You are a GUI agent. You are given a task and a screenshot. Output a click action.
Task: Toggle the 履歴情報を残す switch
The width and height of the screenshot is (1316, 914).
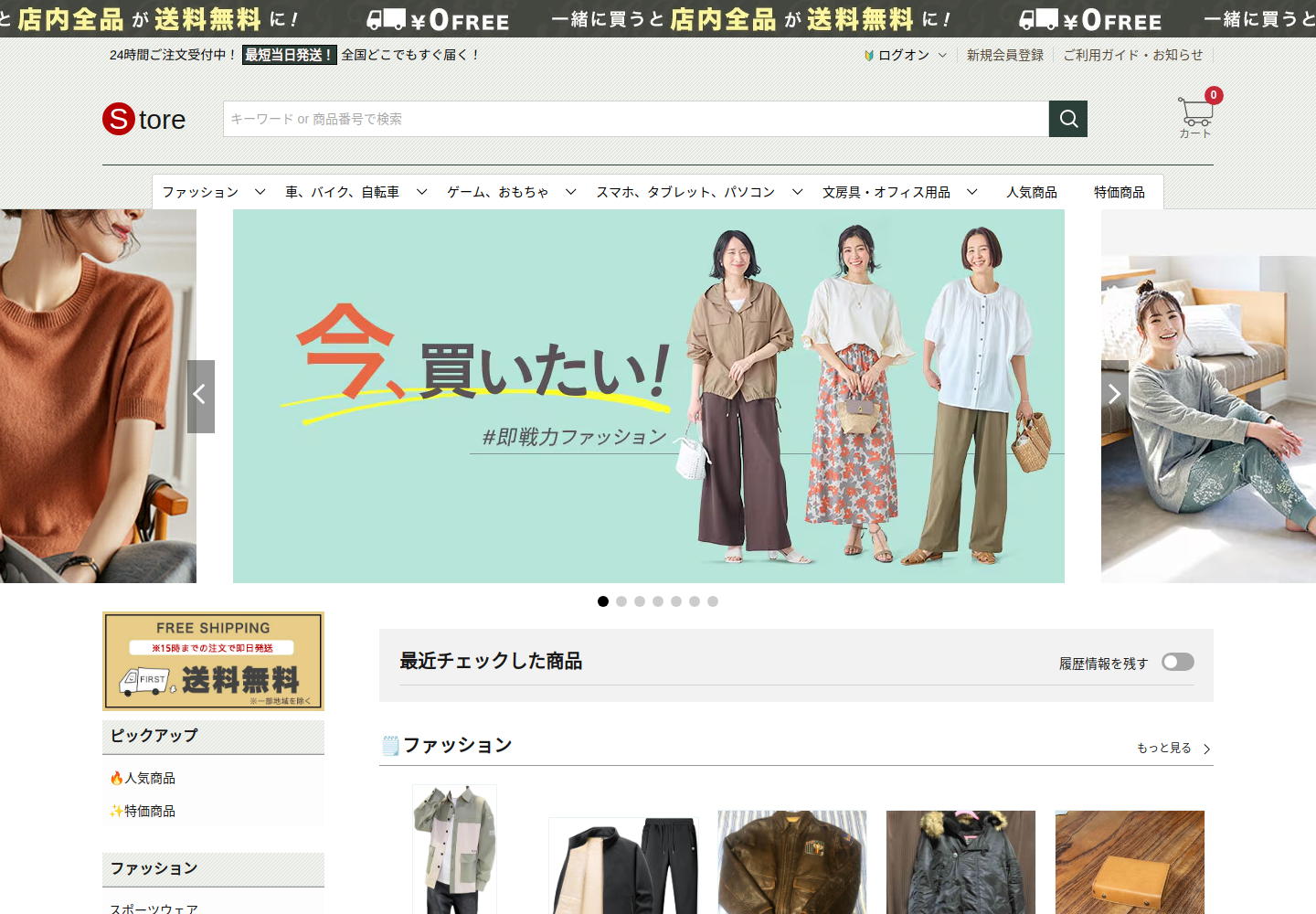coord(1178,662)
